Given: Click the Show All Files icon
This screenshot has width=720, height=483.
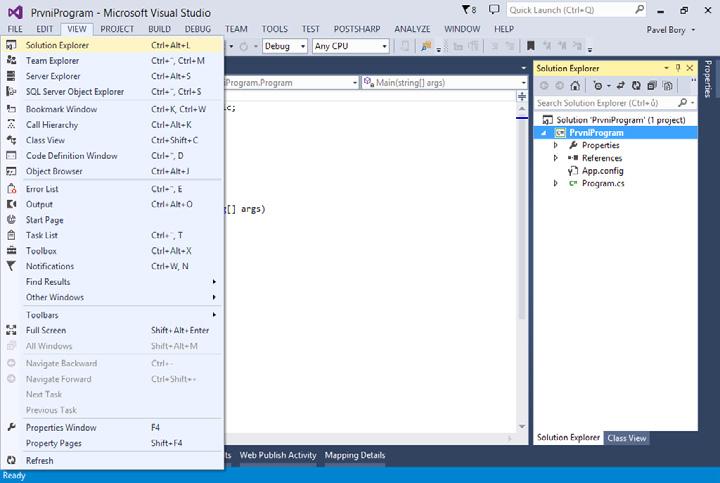Looking at the screenshot, I should 668,86.
